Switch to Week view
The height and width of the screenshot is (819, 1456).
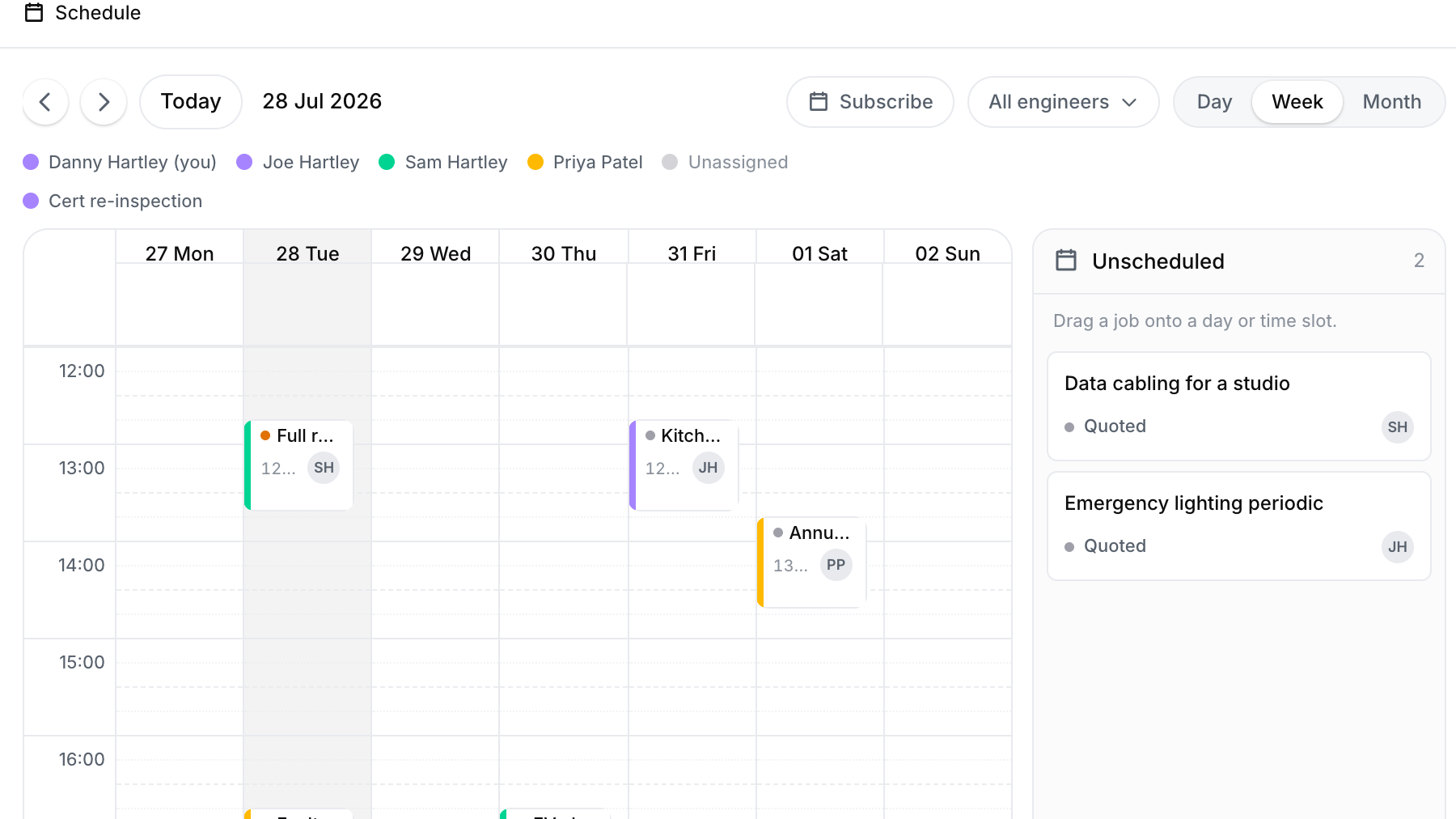[x=1297, y=102]
